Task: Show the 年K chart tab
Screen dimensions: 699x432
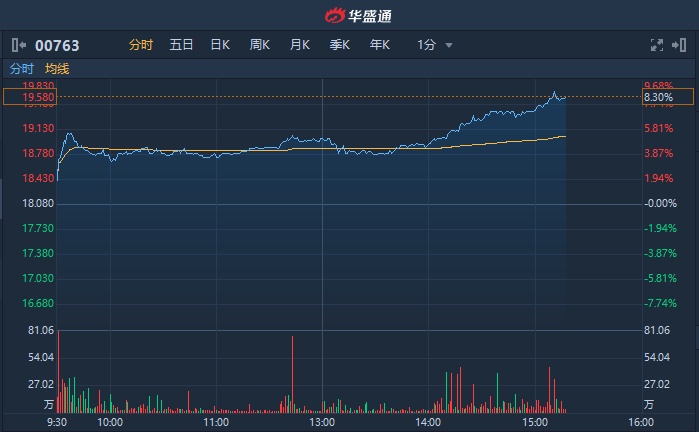Action: 380,45
